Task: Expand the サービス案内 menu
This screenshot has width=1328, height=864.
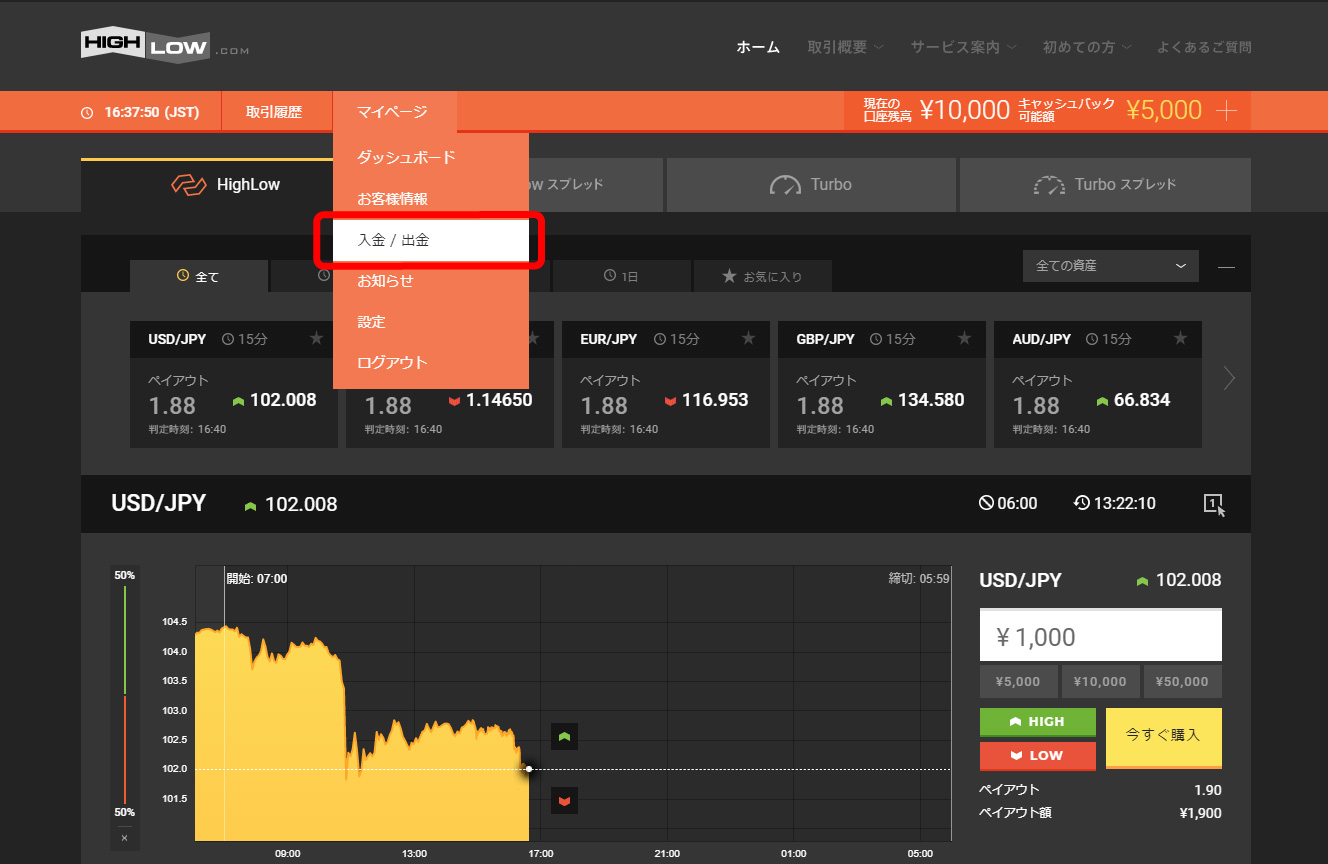Action: 964,47
